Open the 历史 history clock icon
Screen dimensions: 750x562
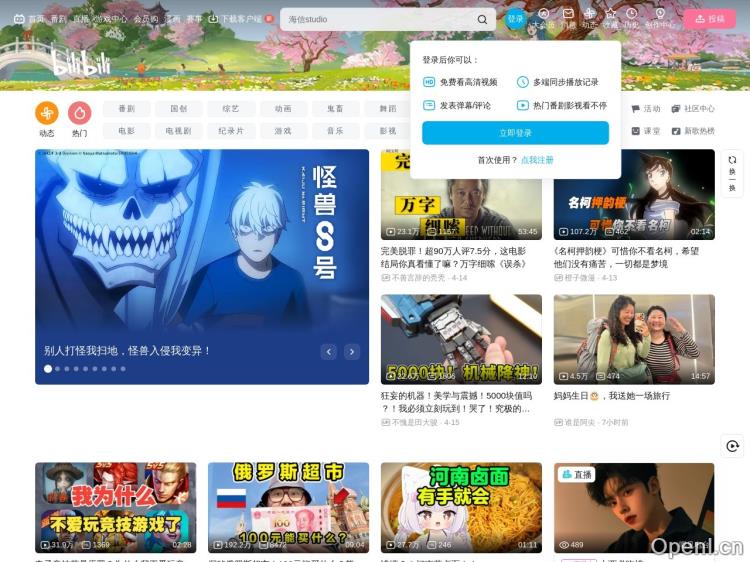[631, 14]
